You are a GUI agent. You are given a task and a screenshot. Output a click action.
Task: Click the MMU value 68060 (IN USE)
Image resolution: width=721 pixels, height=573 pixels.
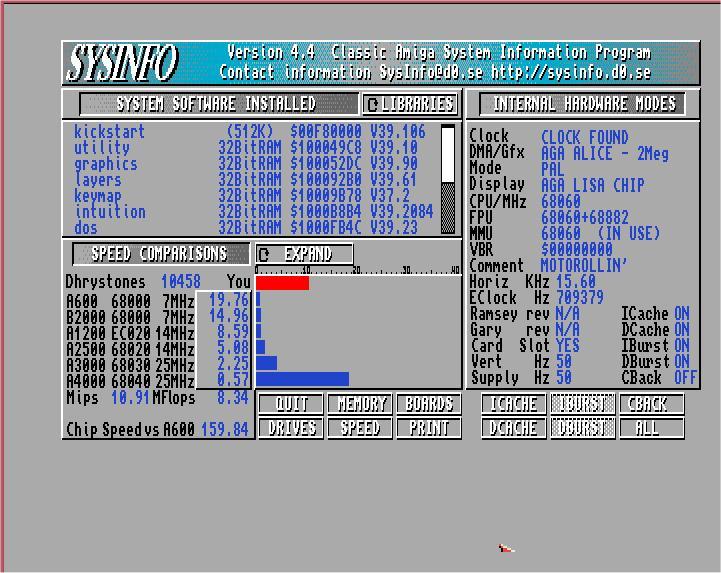(601, 234)
